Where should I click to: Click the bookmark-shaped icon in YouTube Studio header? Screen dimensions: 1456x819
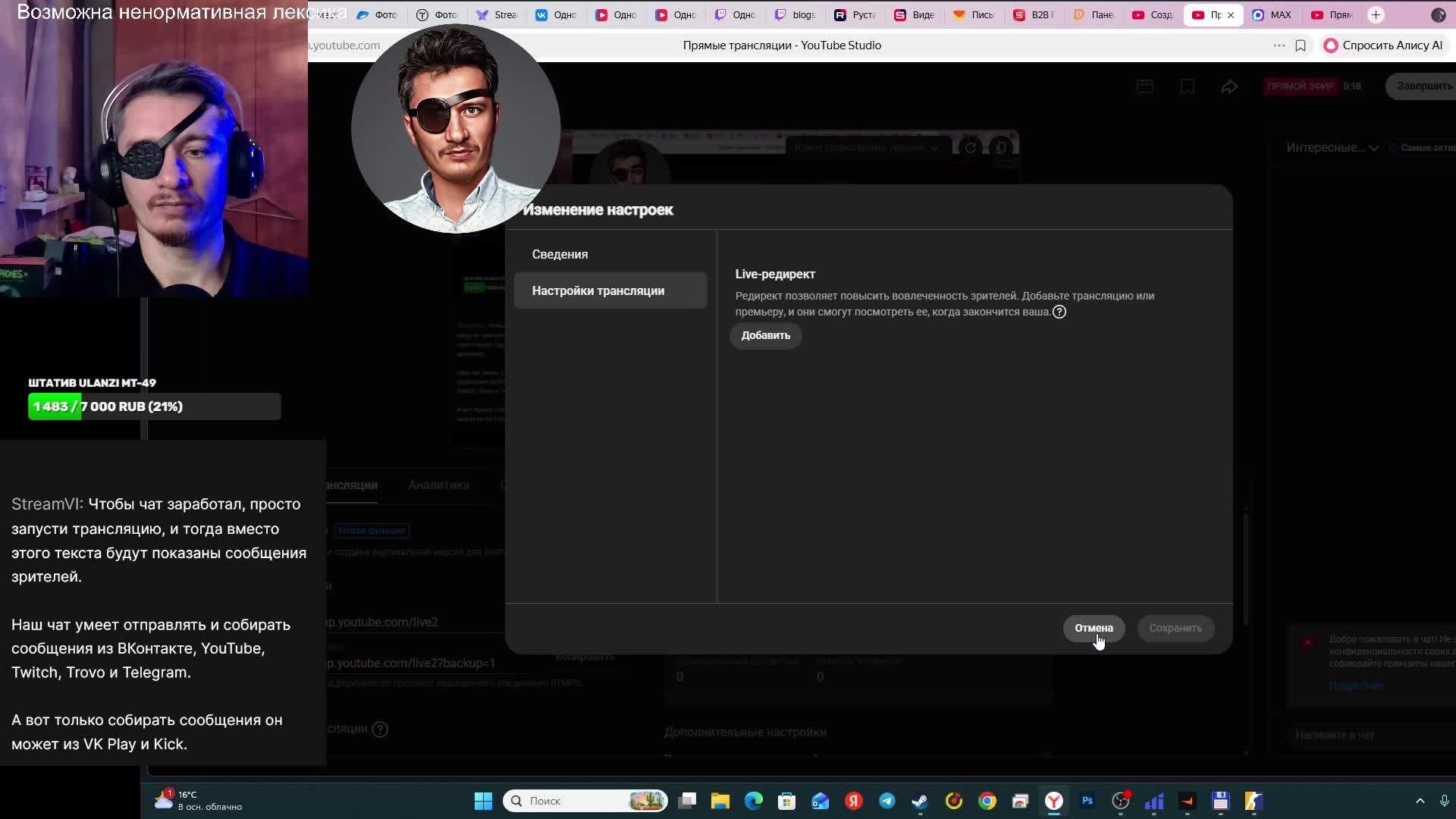coord(1188,86)
